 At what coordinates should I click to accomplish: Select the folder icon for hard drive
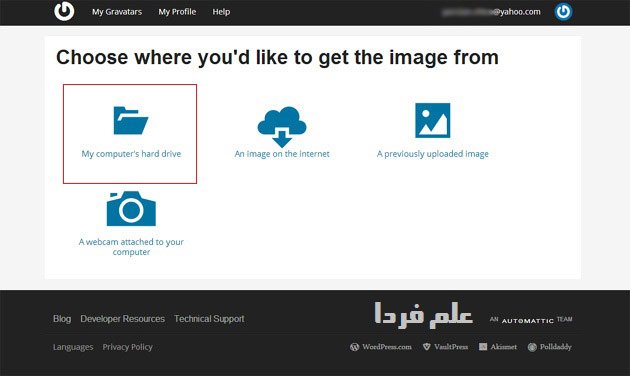(131, 120)
